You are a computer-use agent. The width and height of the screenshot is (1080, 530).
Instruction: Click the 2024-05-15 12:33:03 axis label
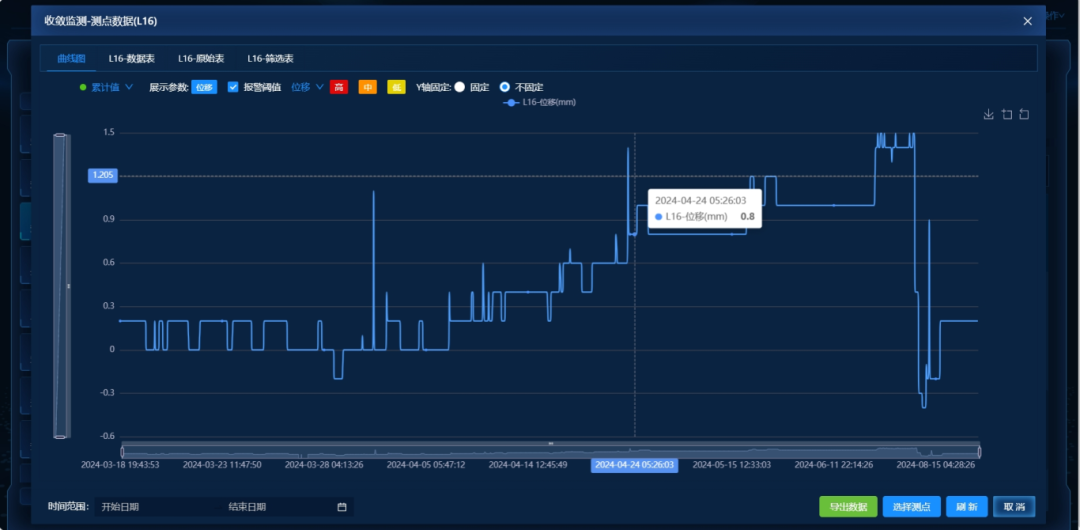pos(731,465)
